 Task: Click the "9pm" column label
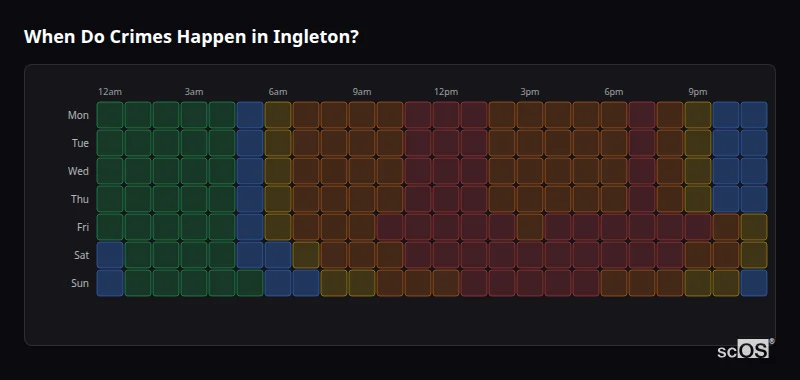[698, 92]
